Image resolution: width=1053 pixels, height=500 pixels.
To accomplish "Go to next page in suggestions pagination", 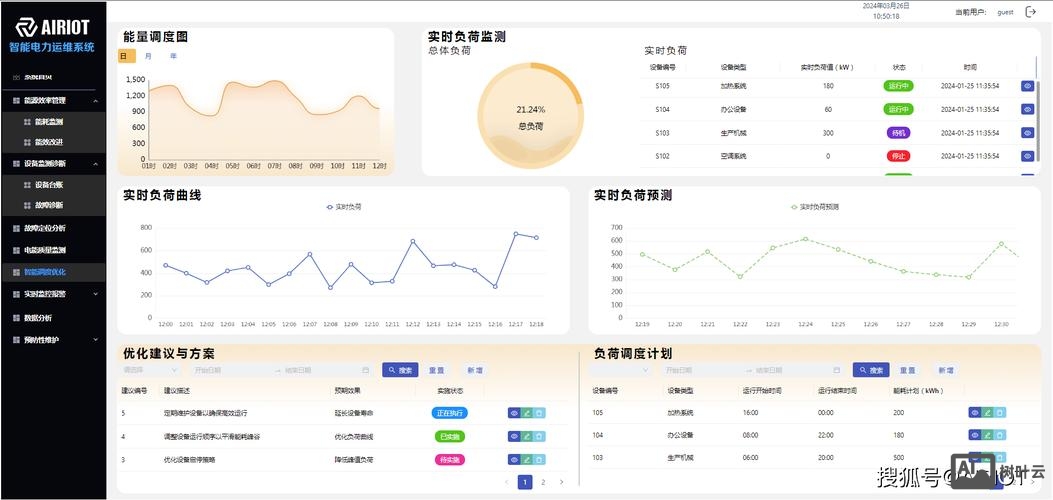I will 561,482.
